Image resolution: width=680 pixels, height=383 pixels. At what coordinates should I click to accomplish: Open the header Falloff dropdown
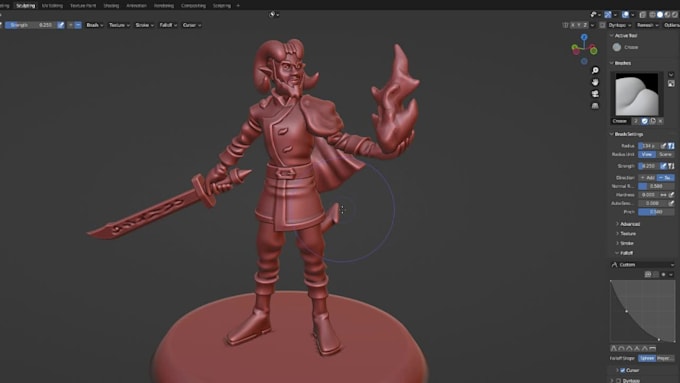point(168,25)
